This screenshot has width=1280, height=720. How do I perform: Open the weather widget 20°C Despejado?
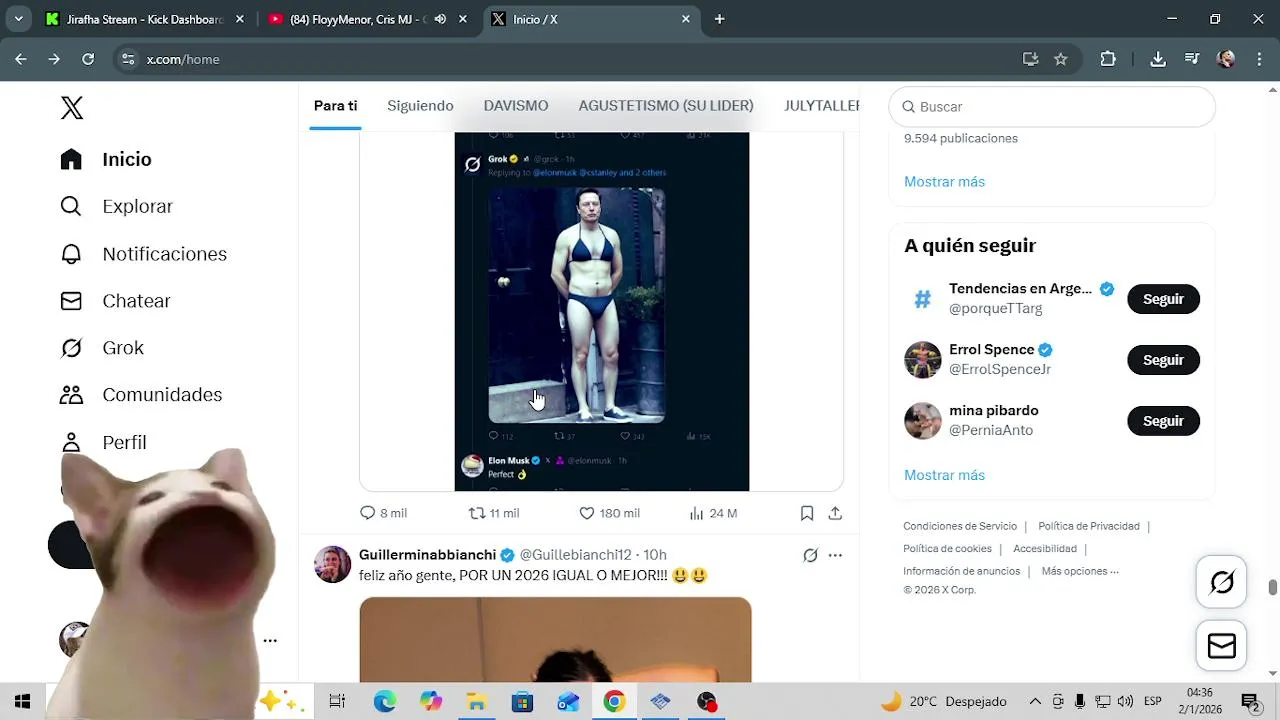943,702
